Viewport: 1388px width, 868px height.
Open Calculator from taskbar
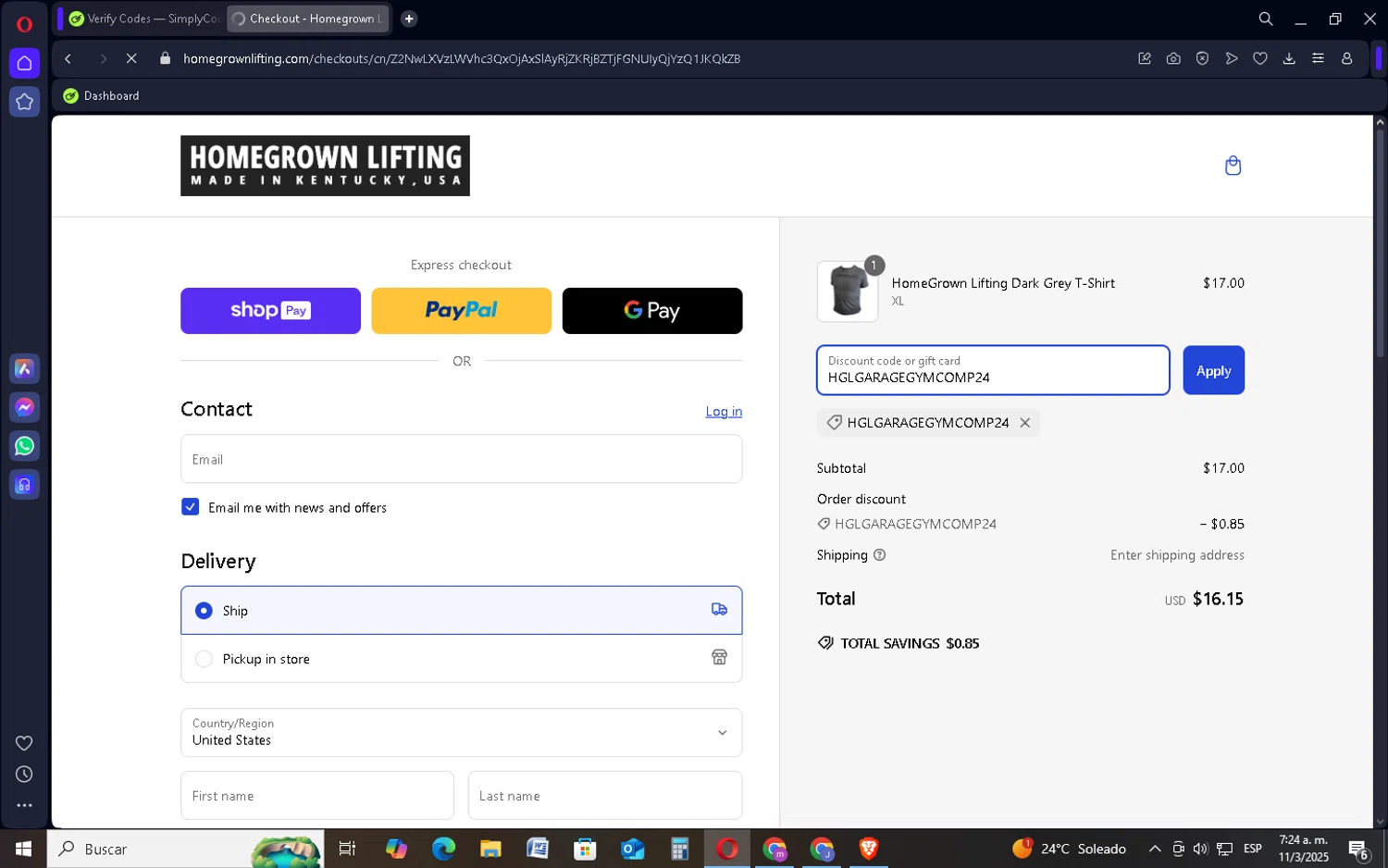pyautogui.click(x=679, y=849)
